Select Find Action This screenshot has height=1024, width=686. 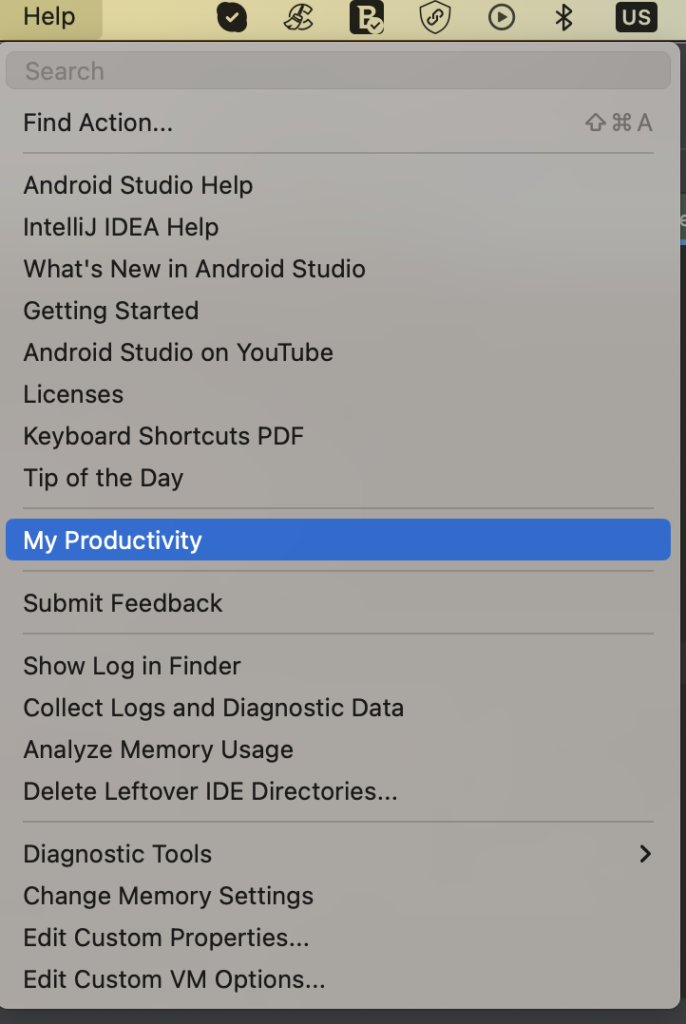pos(97,122)
